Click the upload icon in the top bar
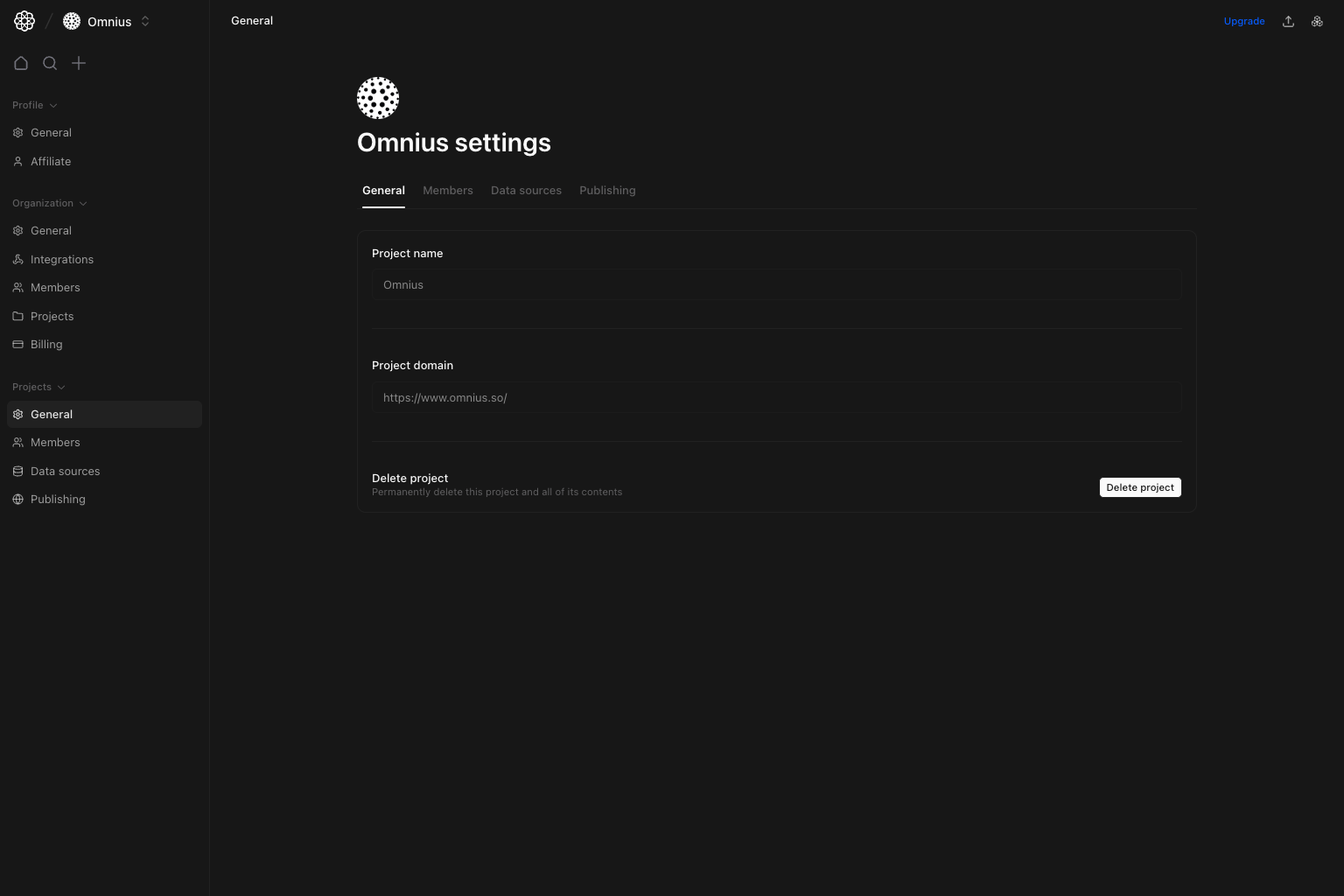Viewport: 1344px width, 896px height. pos(1288,20)
